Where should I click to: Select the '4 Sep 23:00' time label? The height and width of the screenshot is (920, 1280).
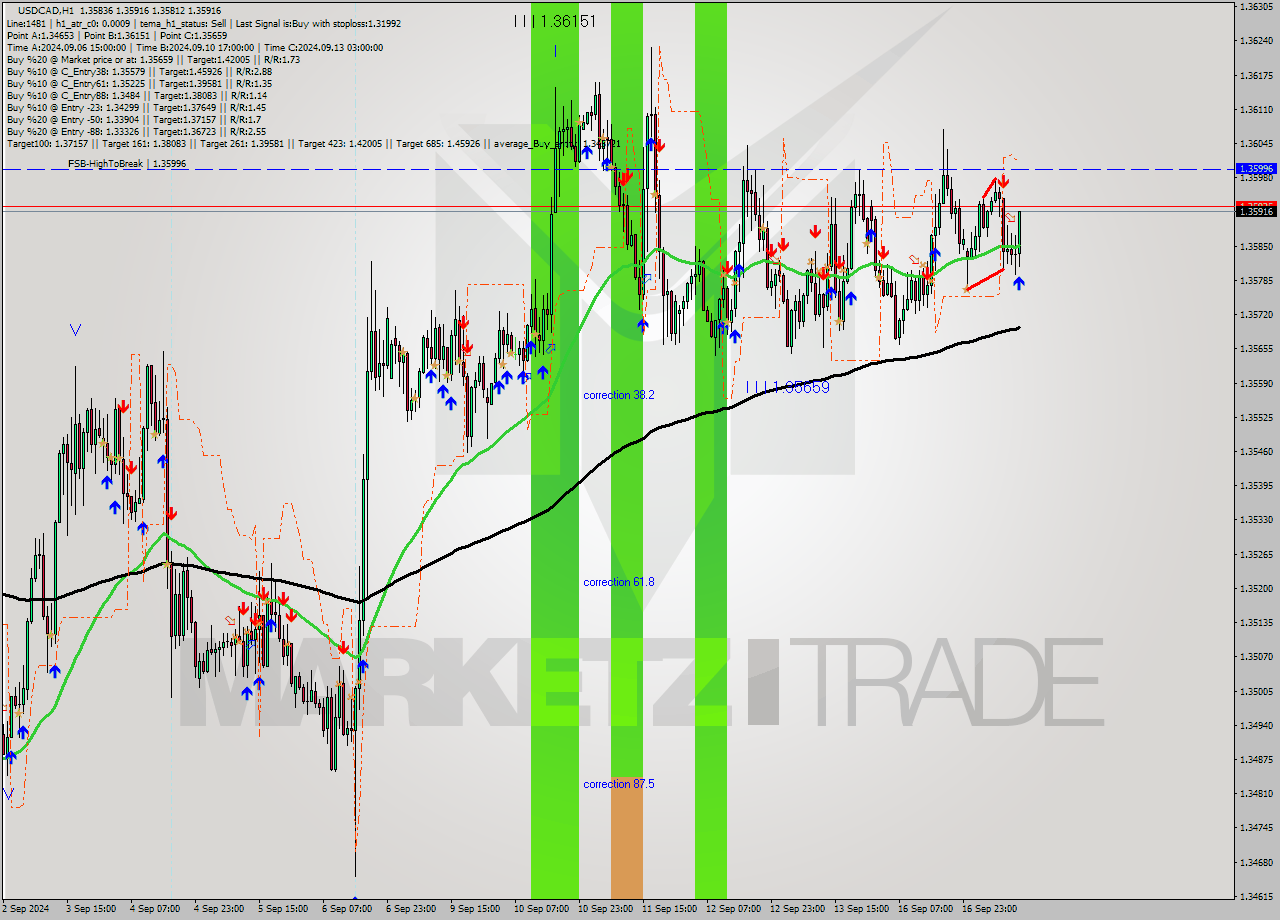point(219,909)
